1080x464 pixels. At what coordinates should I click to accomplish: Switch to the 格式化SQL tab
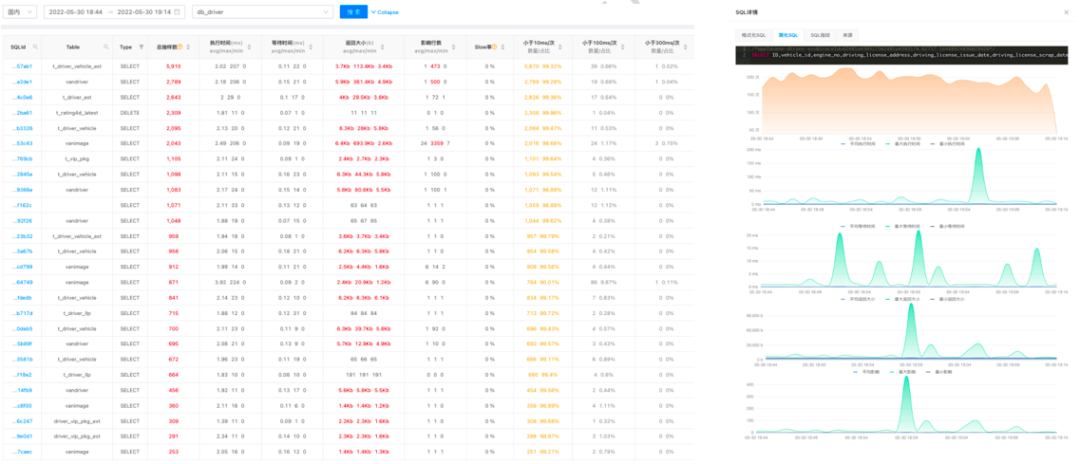pyautogui.click(x=754, y=34)
